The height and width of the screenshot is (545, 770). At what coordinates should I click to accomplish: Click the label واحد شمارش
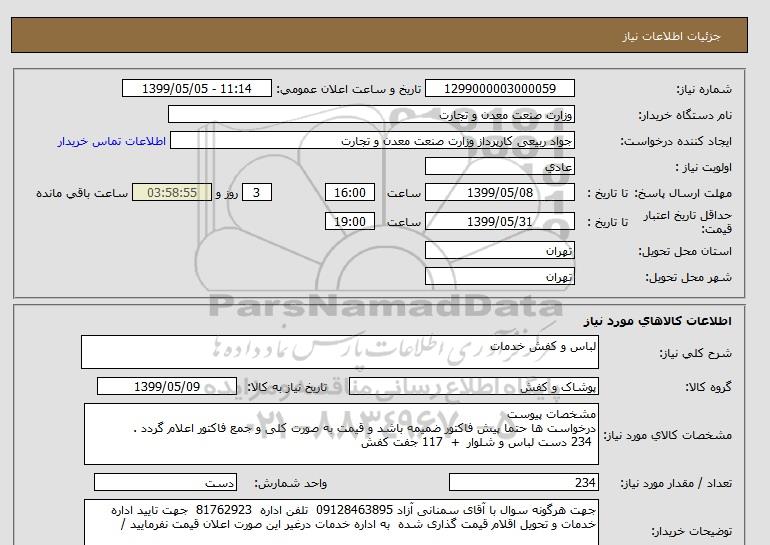click(290, 483)
